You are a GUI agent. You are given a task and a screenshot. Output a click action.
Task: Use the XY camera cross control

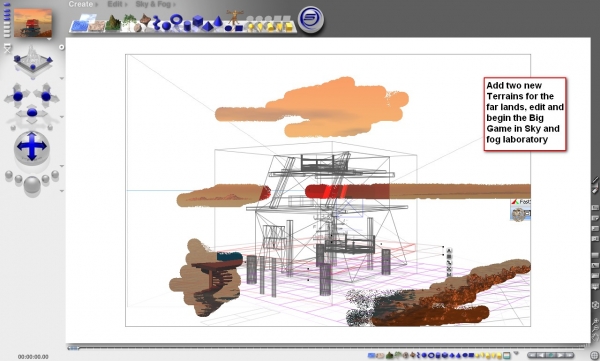[x=18, y=96]
